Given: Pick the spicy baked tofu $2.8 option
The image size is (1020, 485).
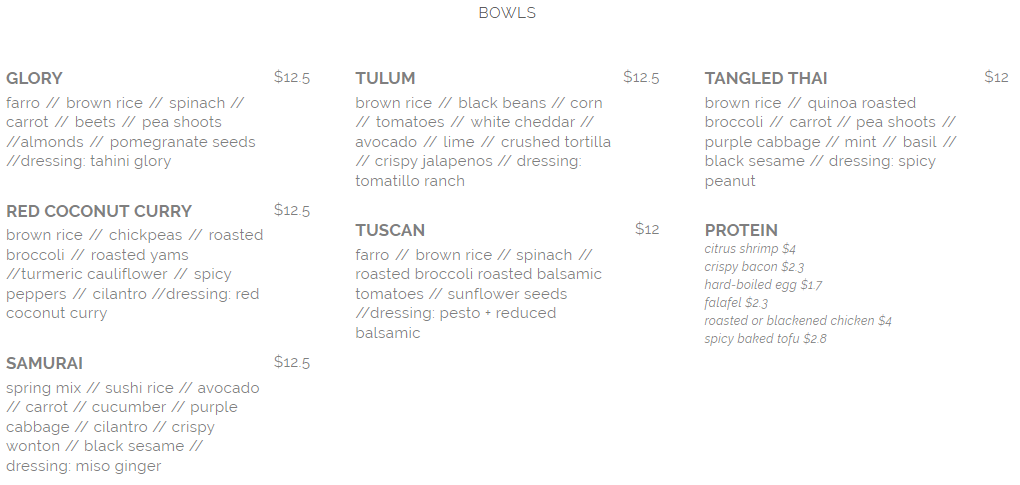Looking at the screenshot, I should (x=766, y=339).
